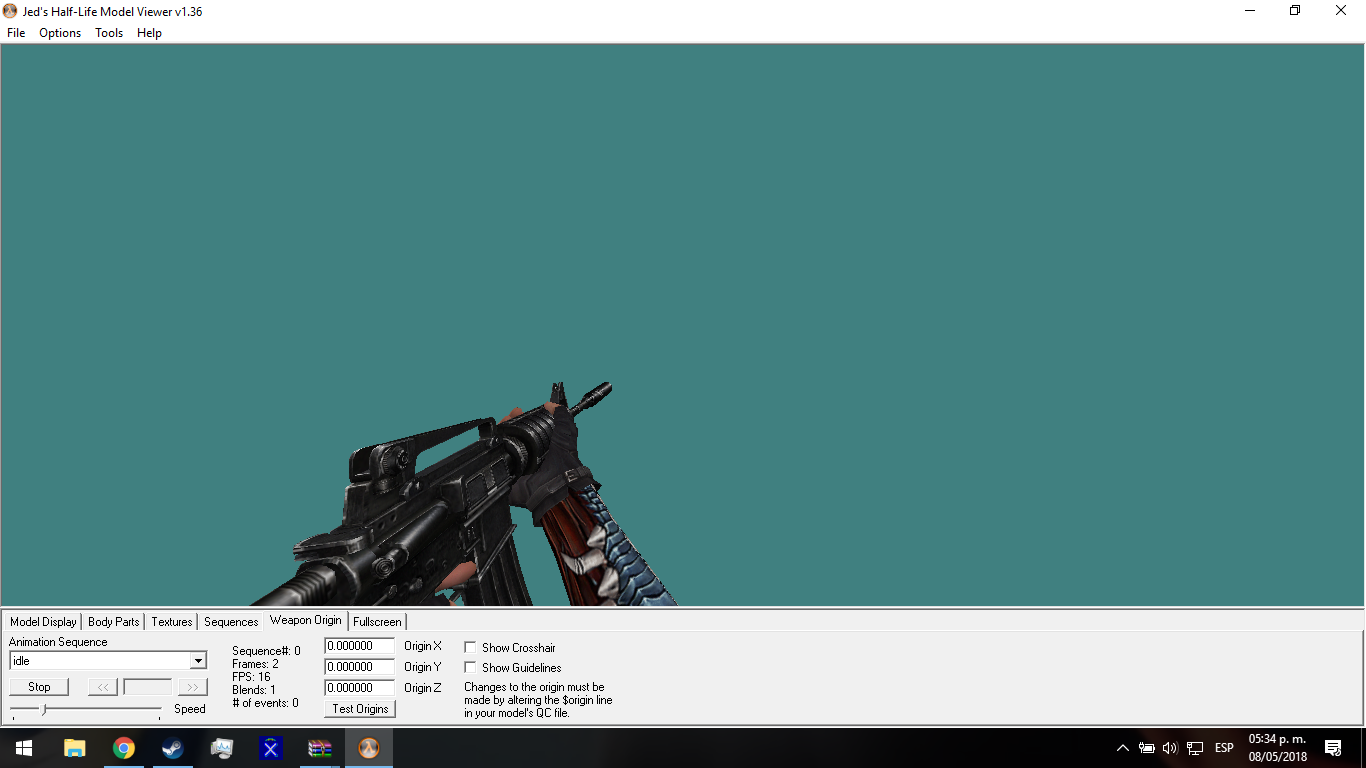Launch Google Chrome from taskbar
This screenshot has height=768, width=1366.
(124, 748)
